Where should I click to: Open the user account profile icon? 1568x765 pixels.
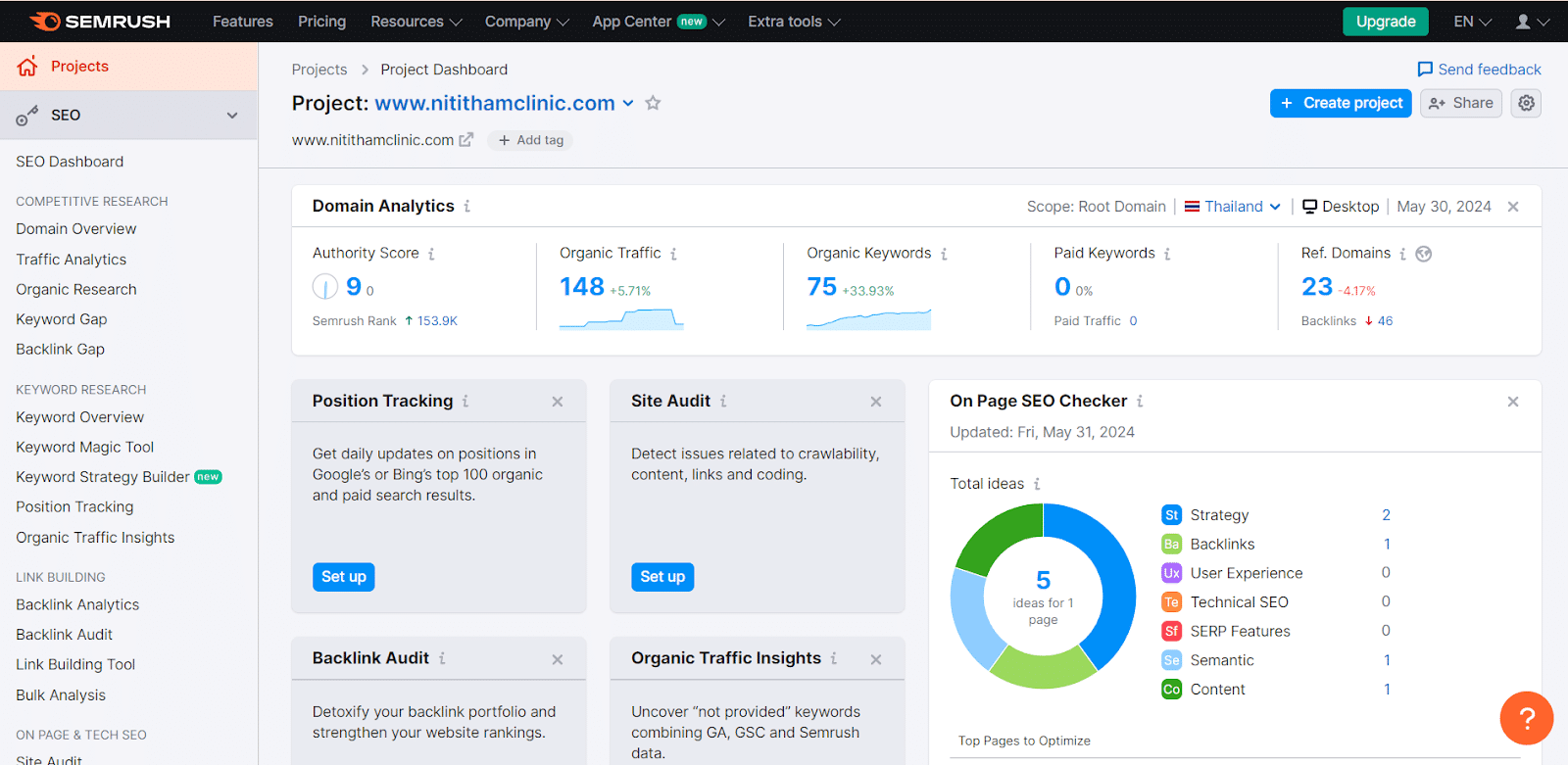click(x=1523, y=22)
